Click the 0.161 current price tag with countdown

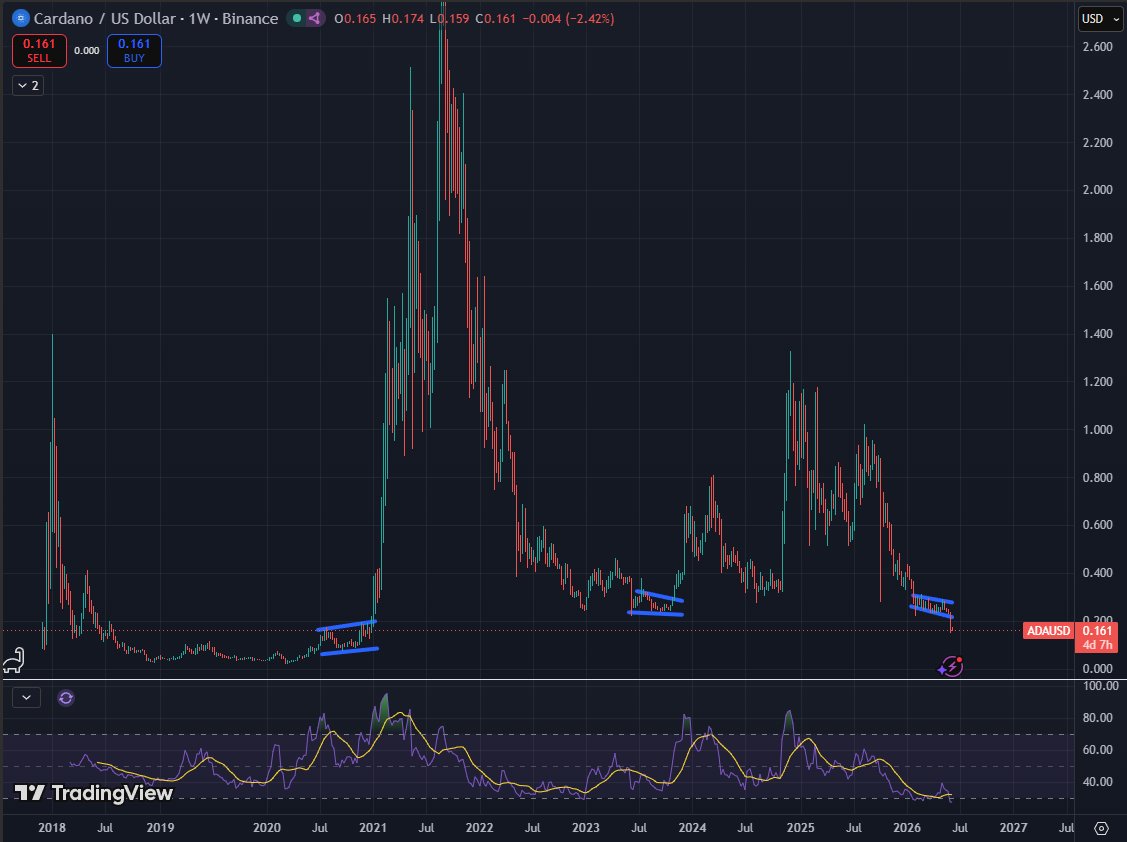coord(1097,637)
